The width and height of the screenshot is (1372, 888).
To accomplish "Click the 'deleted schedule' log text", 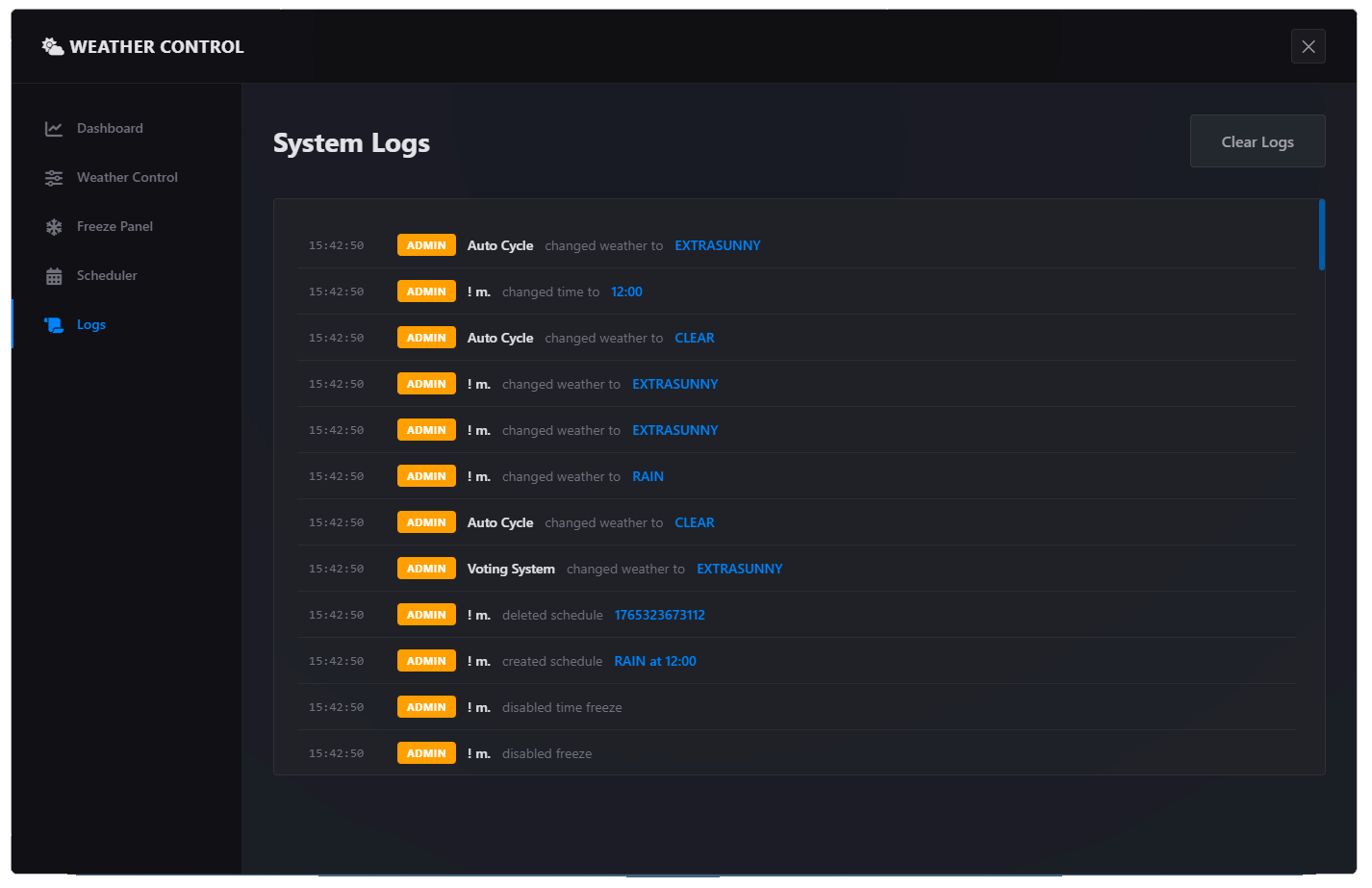I will tap(552, 615).
